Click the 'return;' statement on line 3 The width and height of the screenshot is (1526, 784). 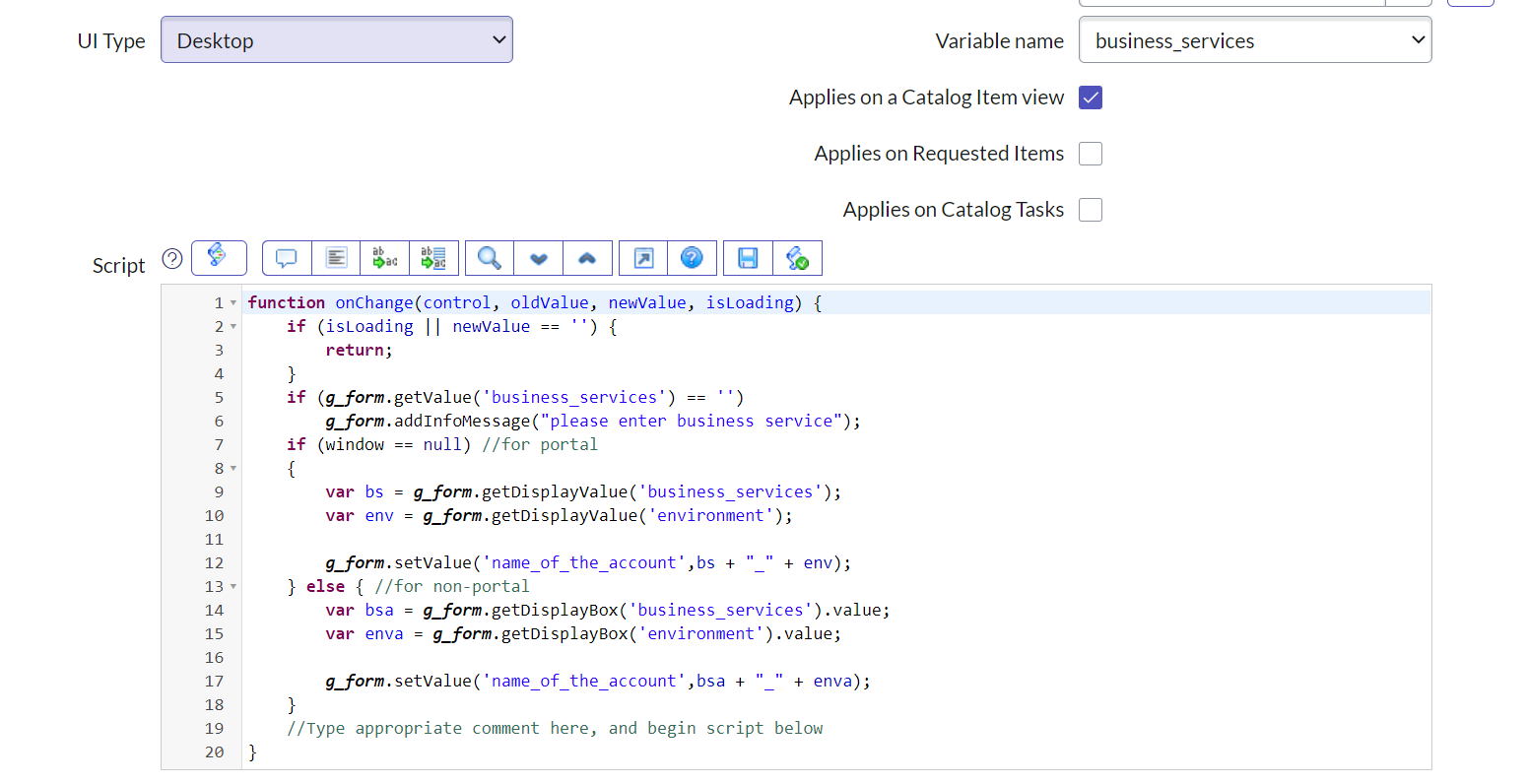pos(359,351)
